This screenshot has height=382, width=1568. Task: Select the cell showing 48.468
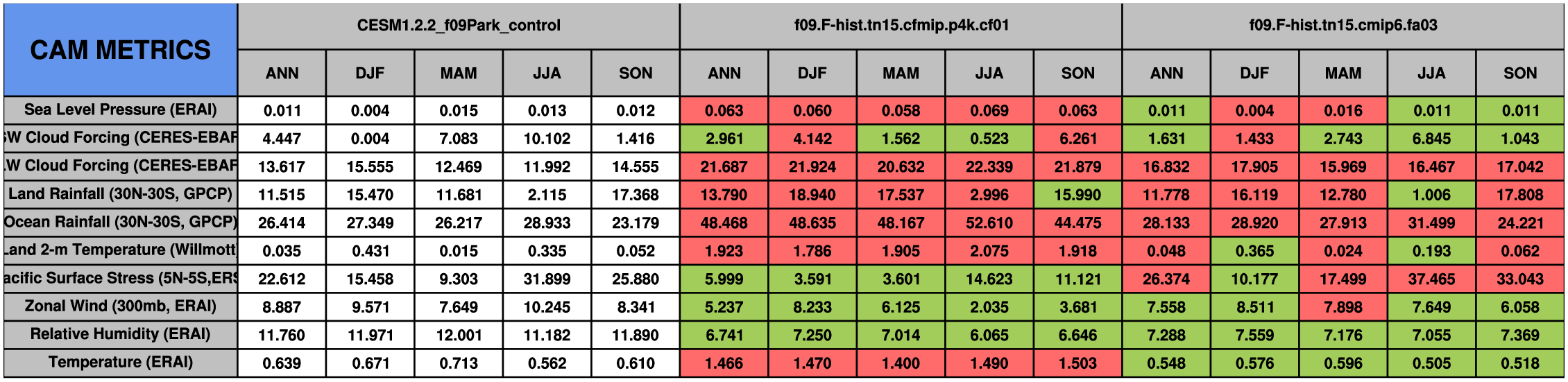pyautogui.click(x=724, y=223)
